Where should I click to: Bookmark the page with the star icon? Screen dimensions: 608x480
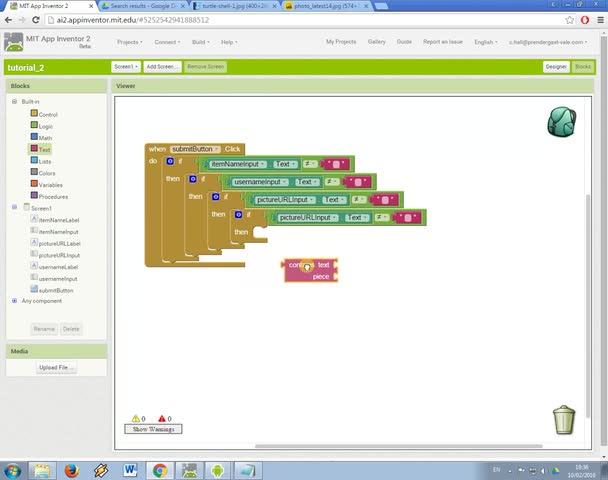pos(569,20)
